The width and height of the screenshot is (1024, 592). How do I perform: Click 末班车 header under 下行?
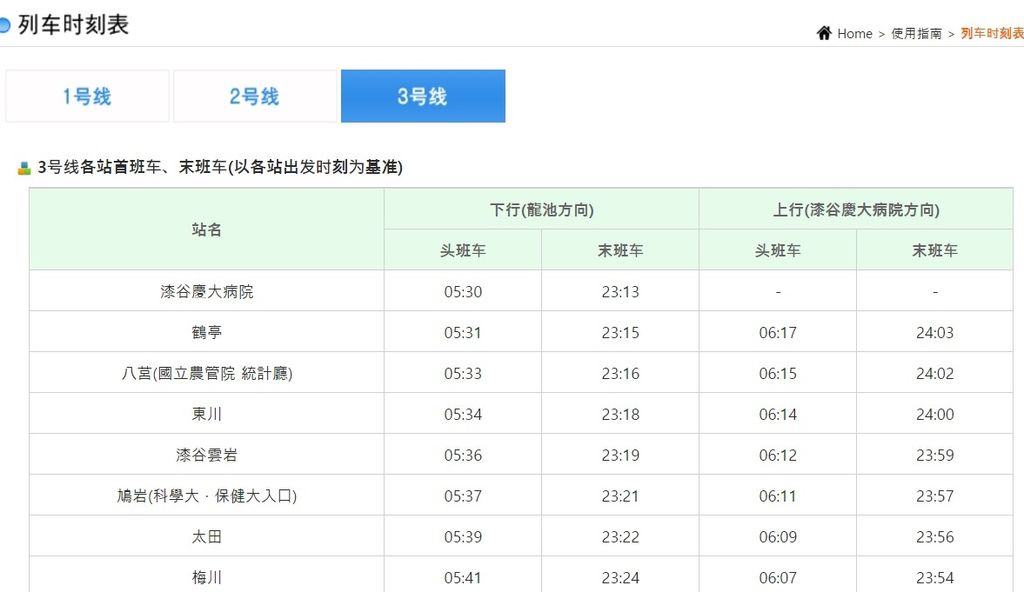click(x=620, y=250)
